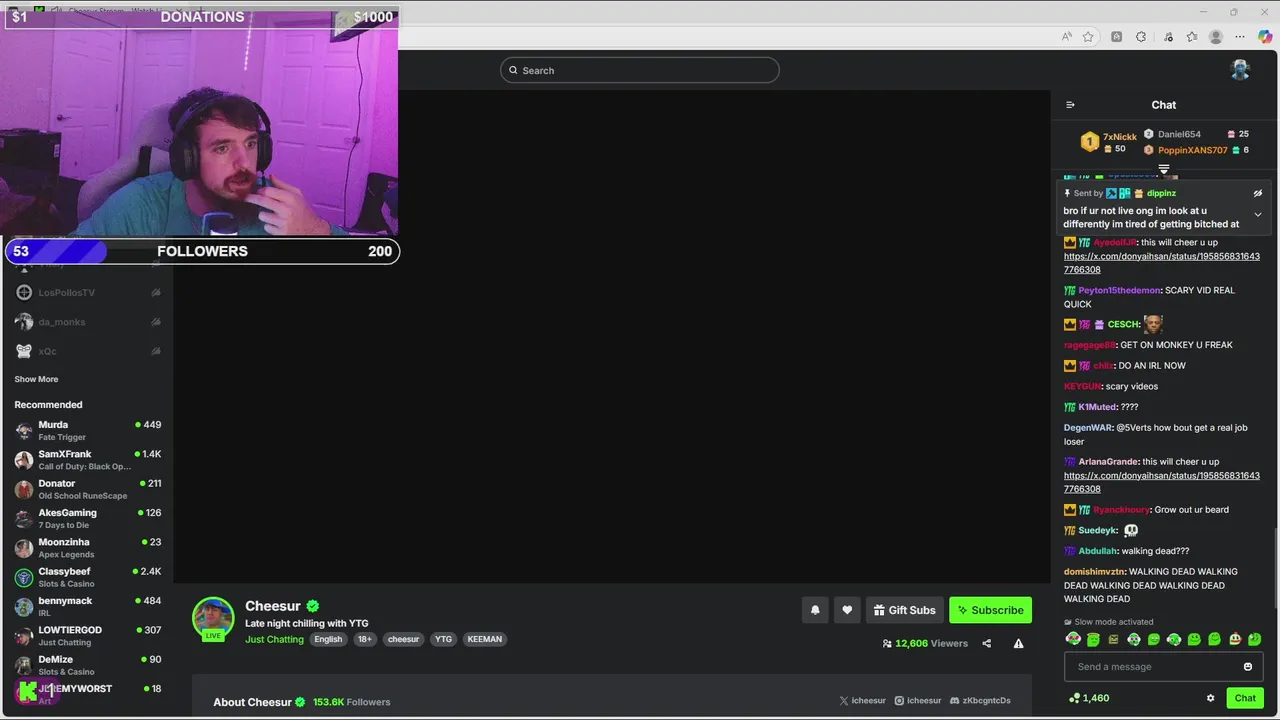This screenshot has height=720, width=1280.
Task: Click username PoppinXANS707 on leaderboard
Action: click(1193, 150)
